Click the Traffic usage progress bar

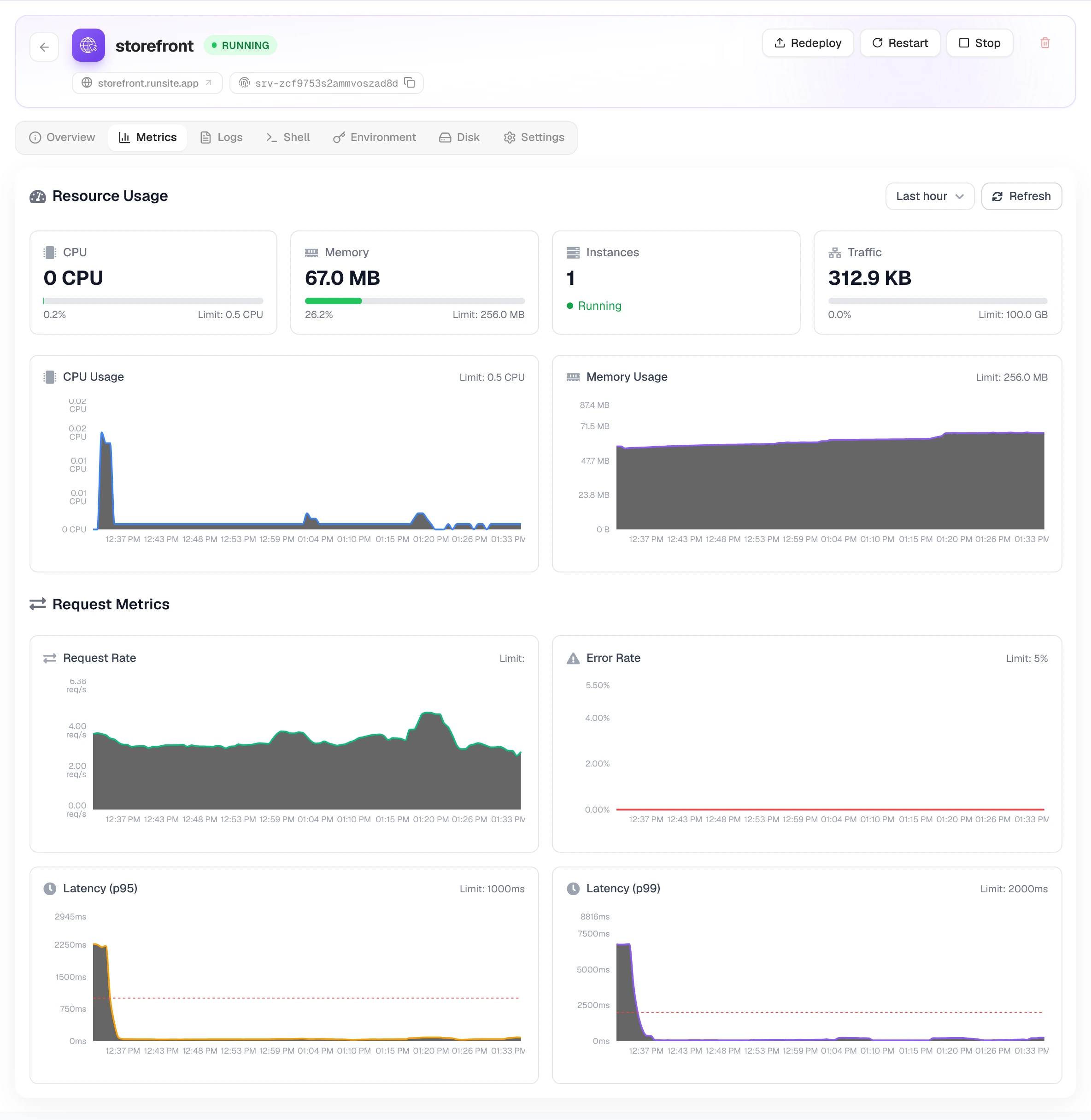[x=938, y=301]
